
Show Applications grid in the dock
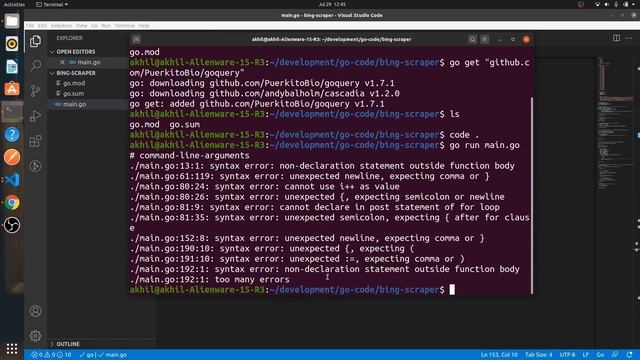[12, 348]
